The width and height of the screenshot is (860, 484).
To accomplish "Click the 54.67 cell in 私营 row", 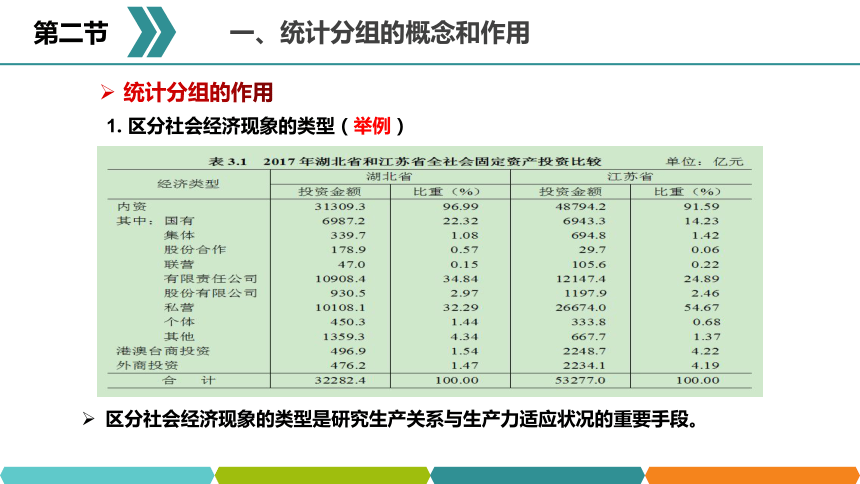I will [x=701, y=308].
